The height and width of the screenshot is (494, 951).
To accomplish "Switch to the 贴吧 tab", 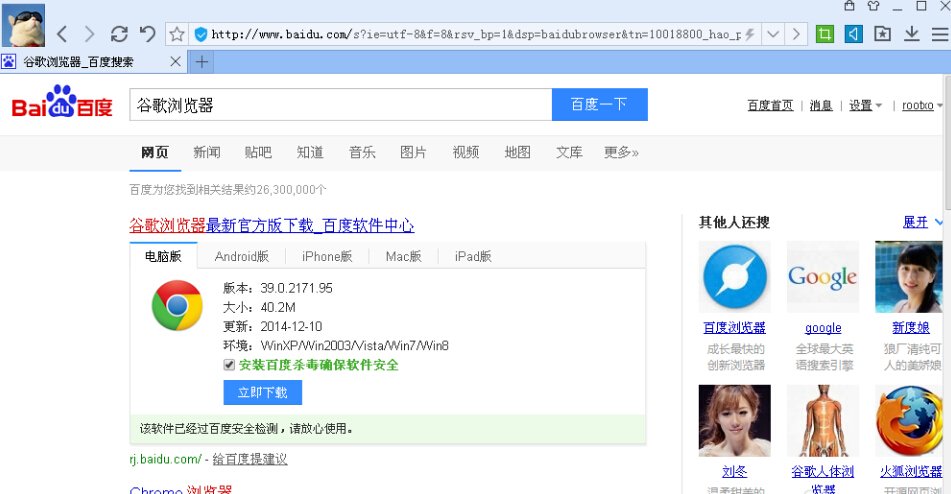I will tap(258, 153).
